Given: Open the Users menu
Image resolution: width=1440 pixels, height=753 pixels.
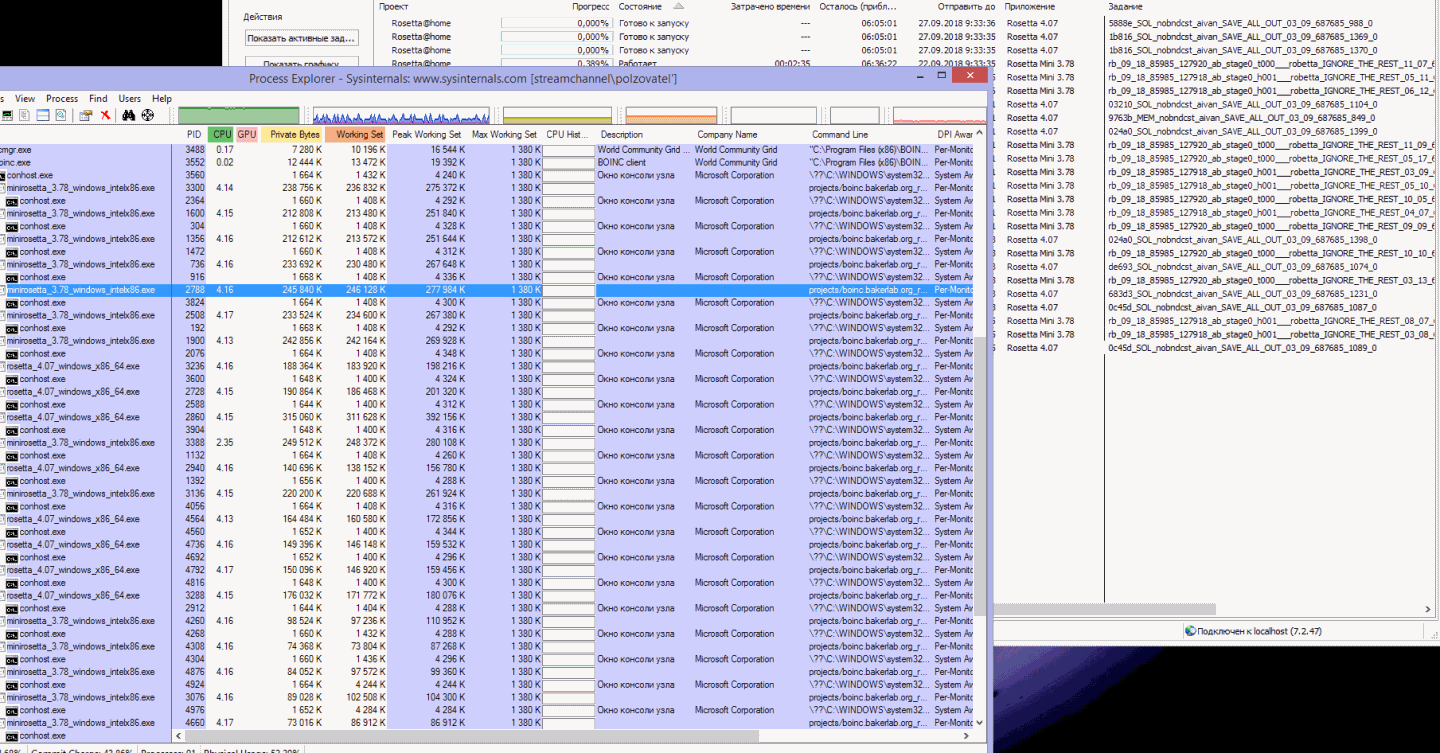Looking at the screenshot, I should 130,99.
